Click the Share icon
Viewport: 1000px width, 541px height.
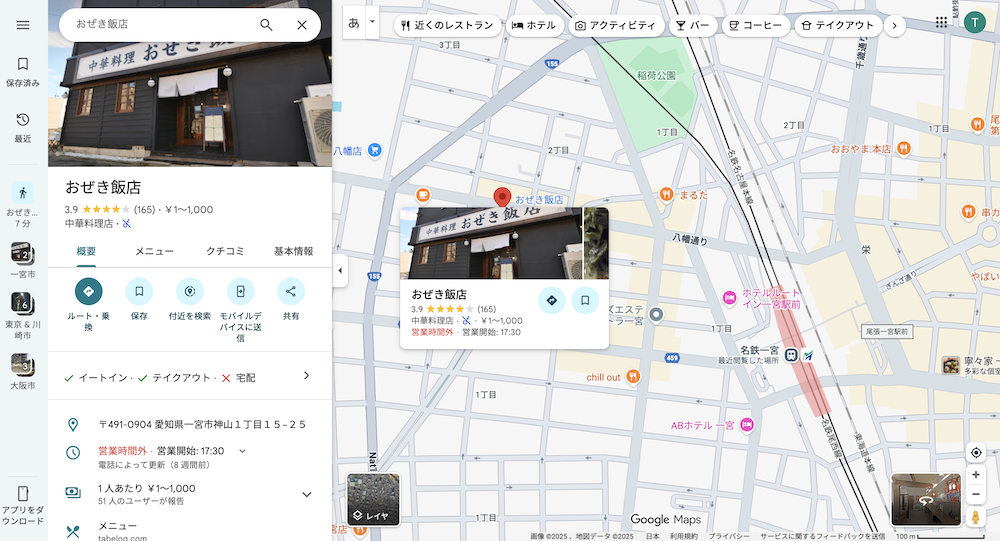[x=291, y=291]
